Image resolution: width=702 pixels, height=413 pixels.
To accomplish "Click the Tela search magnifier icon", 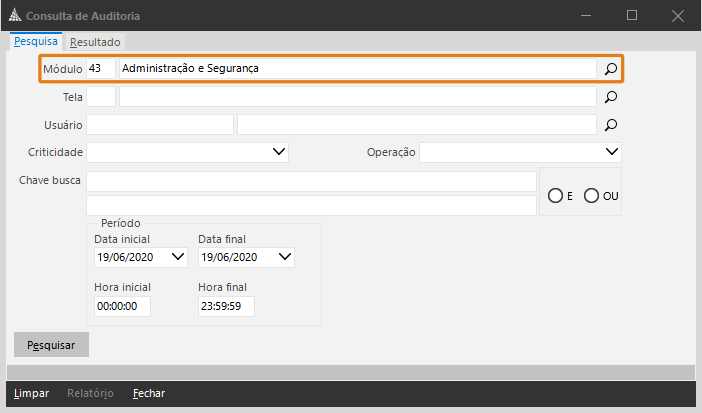I will (x=611, y=97).
